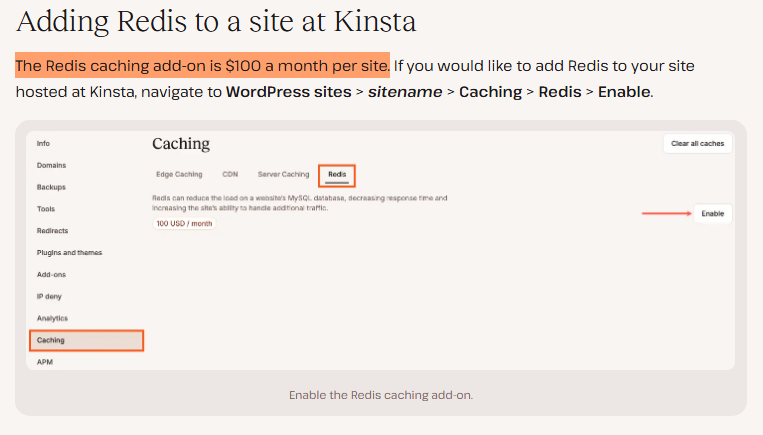Viewport: 763px width, 435px height.
Task: Open the Server Caching tab
Action: point(283,175)
